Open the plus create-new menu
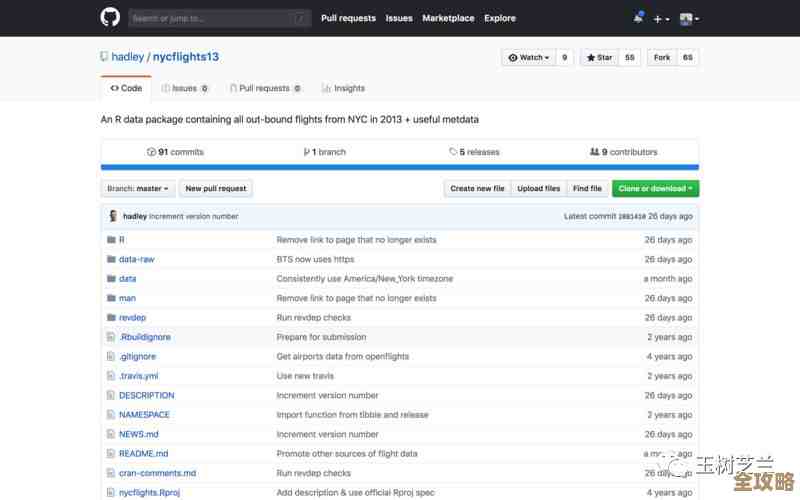The height and width of the screenshot is (500, 800). (661, 18)
